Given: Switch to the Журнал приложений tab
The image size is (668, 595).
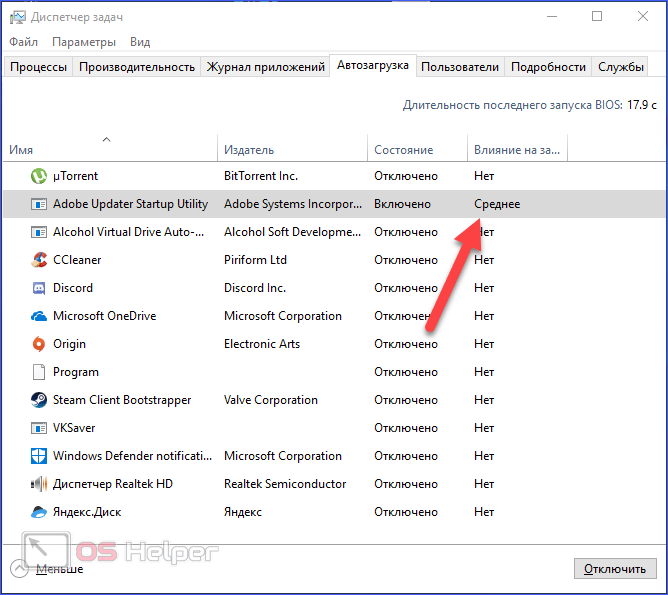Looking at the screenshot, I should (265, 67).
